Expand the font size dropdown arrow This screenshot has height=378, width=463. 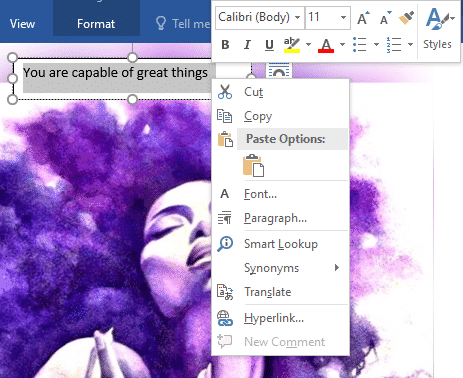343,17
